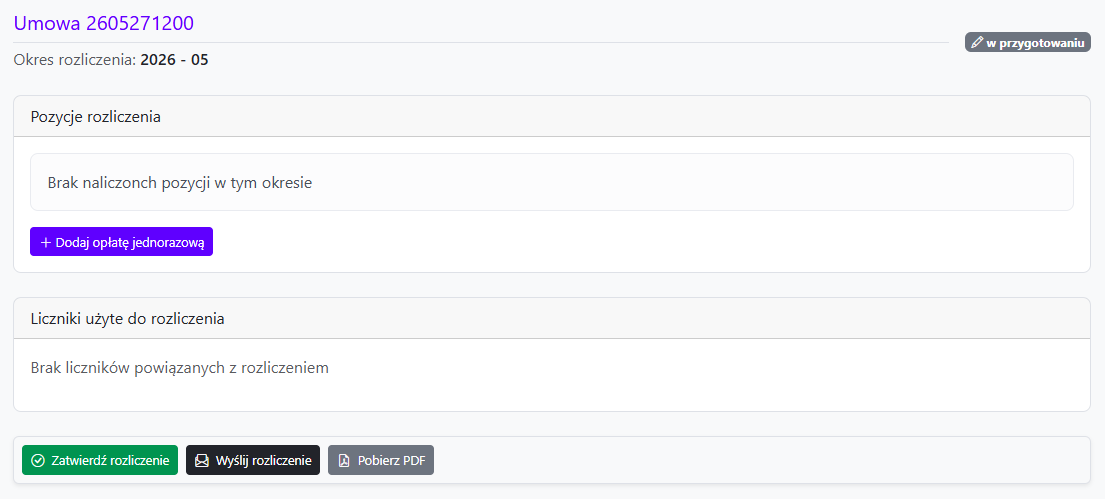Click the pencil icon in status badge
Screen dimensions: 1105x499
coord(977,42)
